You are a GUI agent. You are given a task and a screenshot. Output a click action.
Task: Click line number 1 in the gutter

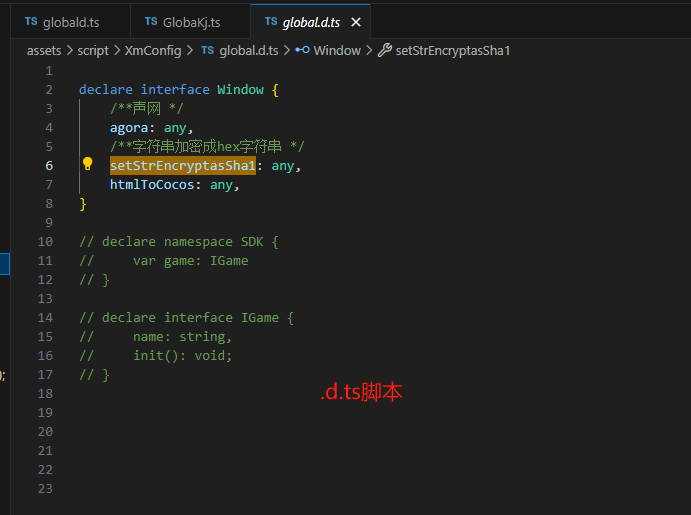pyautogui.click(x=49, y=71)
